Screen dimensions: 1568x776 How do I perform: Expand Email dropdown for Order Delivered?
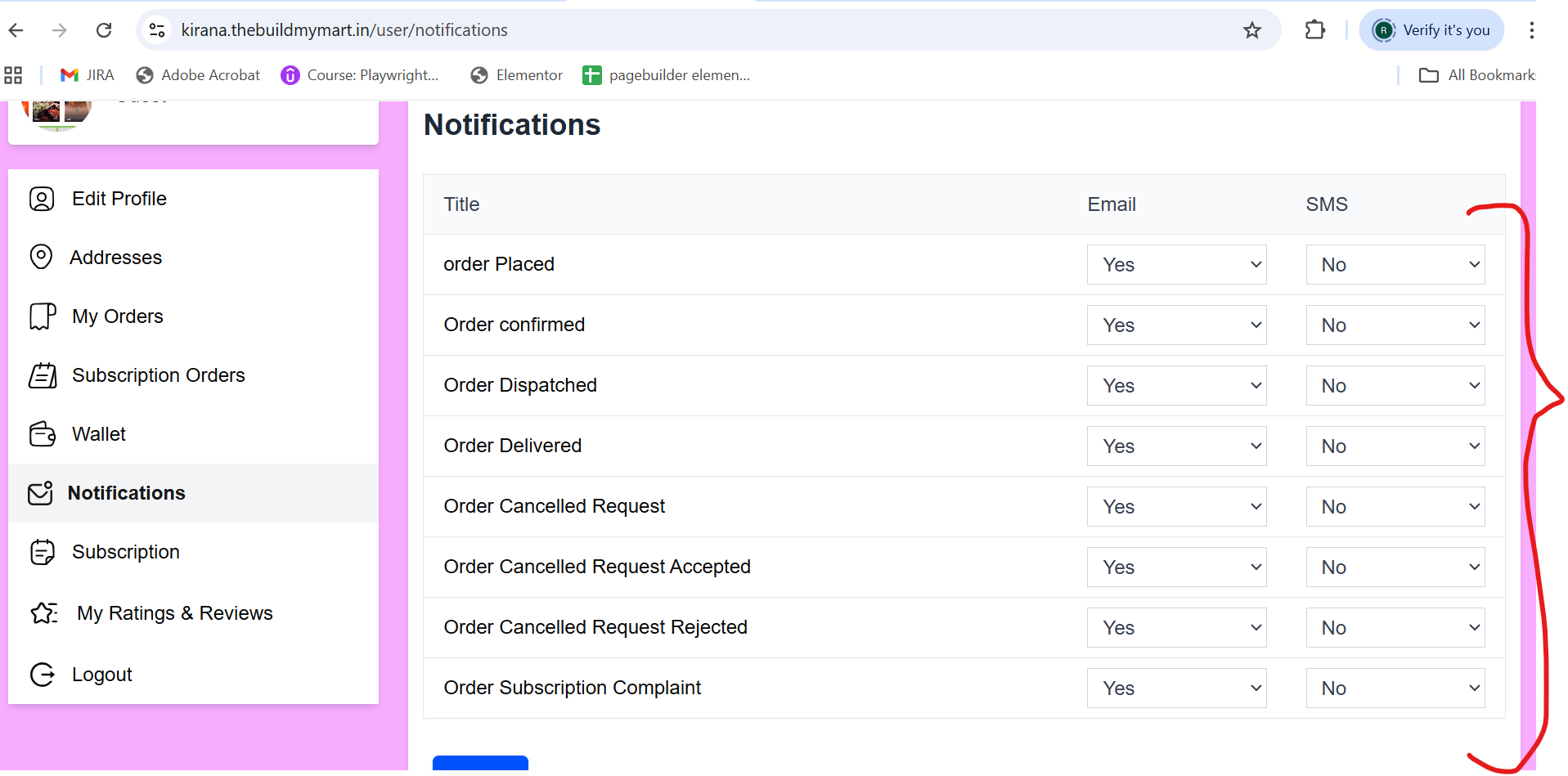(x=1176, y=446)
